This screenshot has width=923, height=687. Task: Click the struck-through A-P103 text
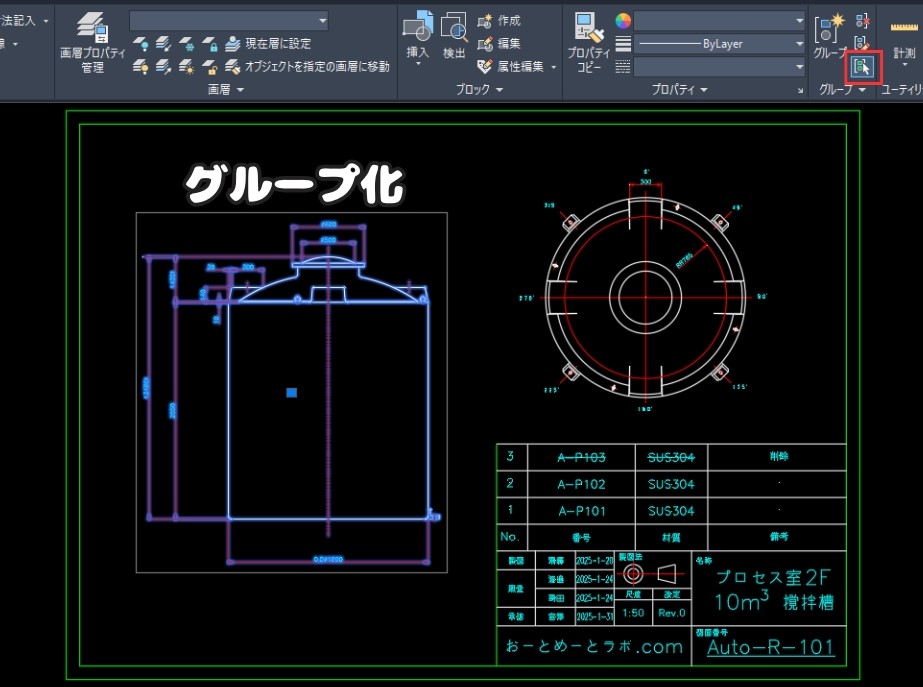pyautogui.click(x=582, y=457)
